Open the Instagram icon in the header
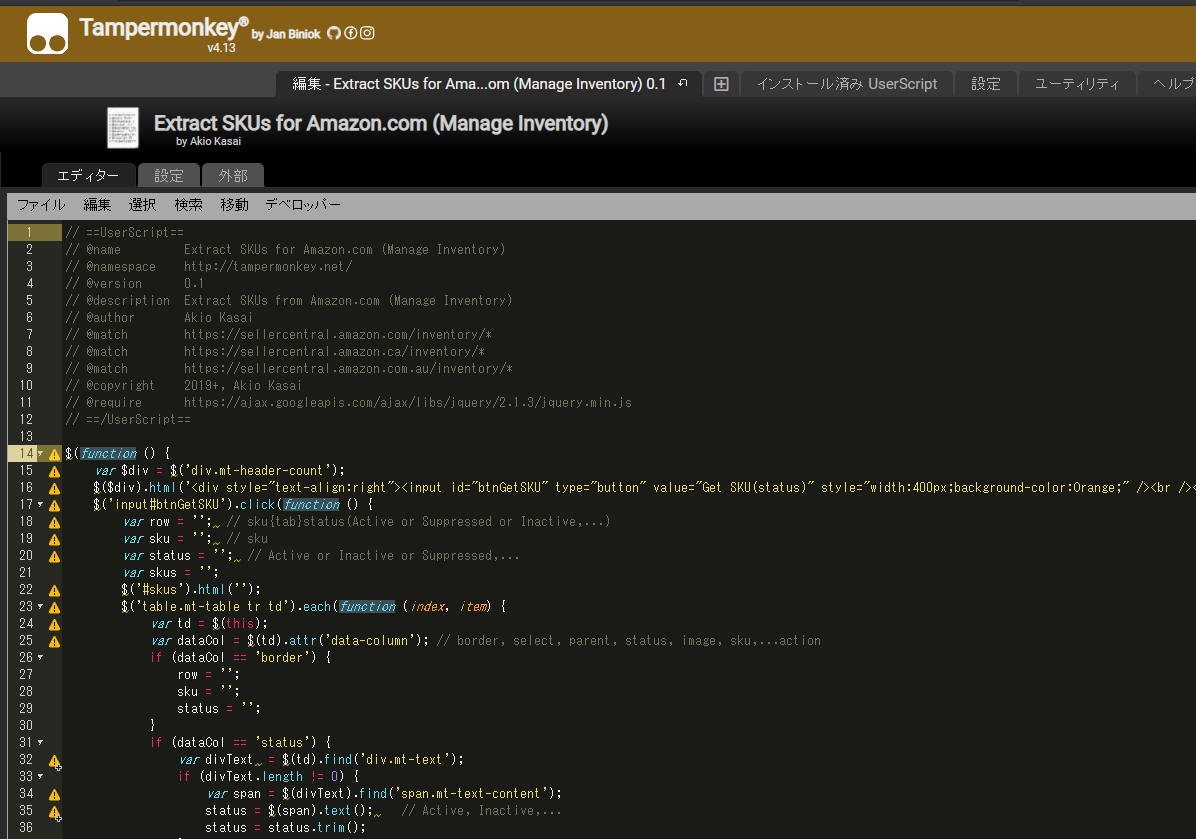1196x839 pixels. [x=367, y=33]
